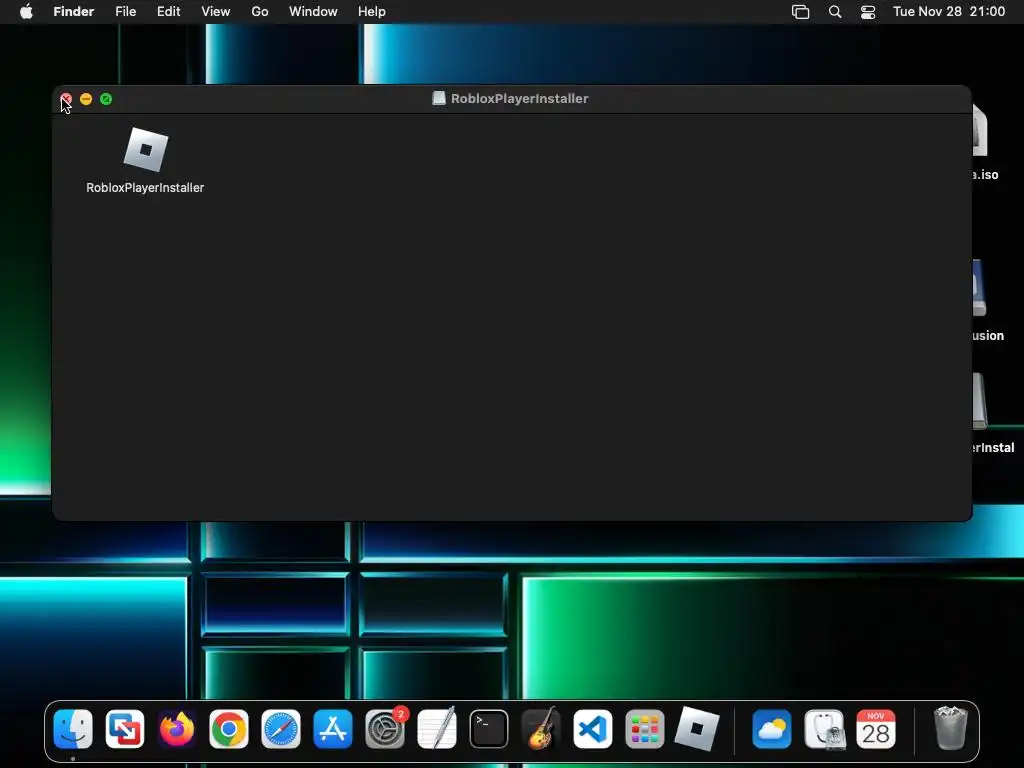
Task: Open the Help menu
Action: tap(372, 12)
